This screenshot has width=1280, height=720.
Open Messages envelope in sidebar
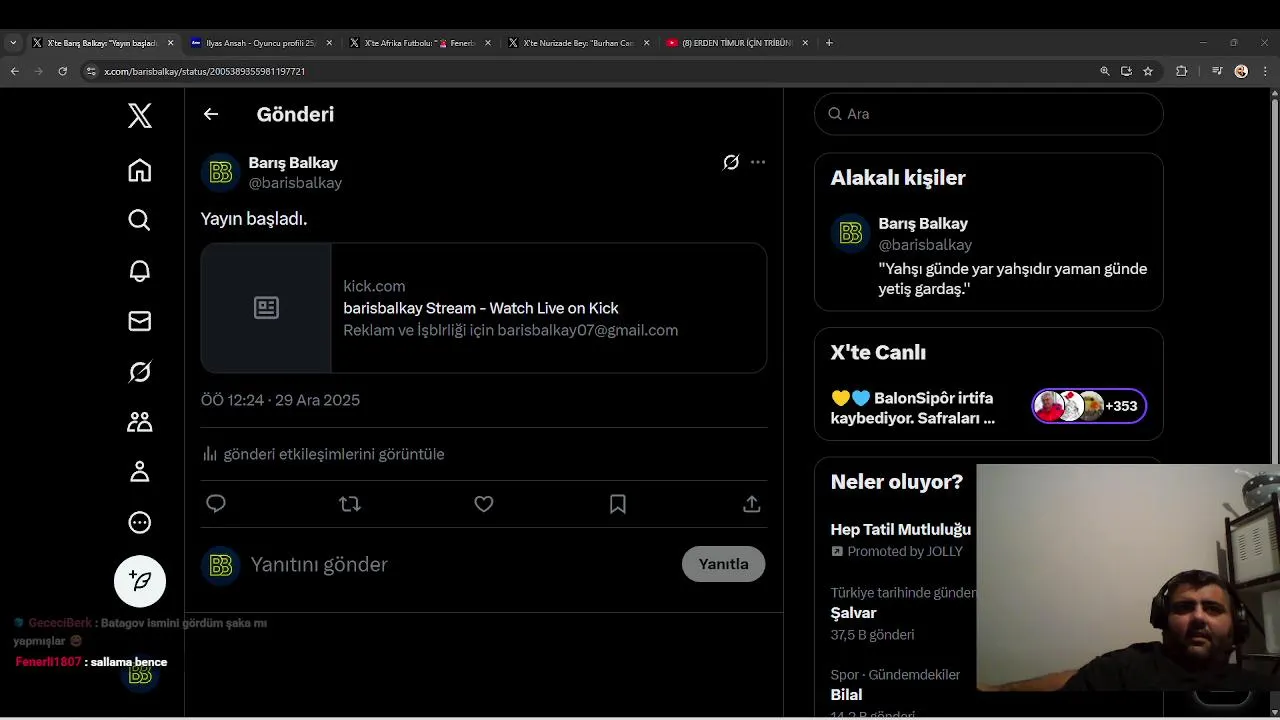pyautogui.click(x=140, y=321)
